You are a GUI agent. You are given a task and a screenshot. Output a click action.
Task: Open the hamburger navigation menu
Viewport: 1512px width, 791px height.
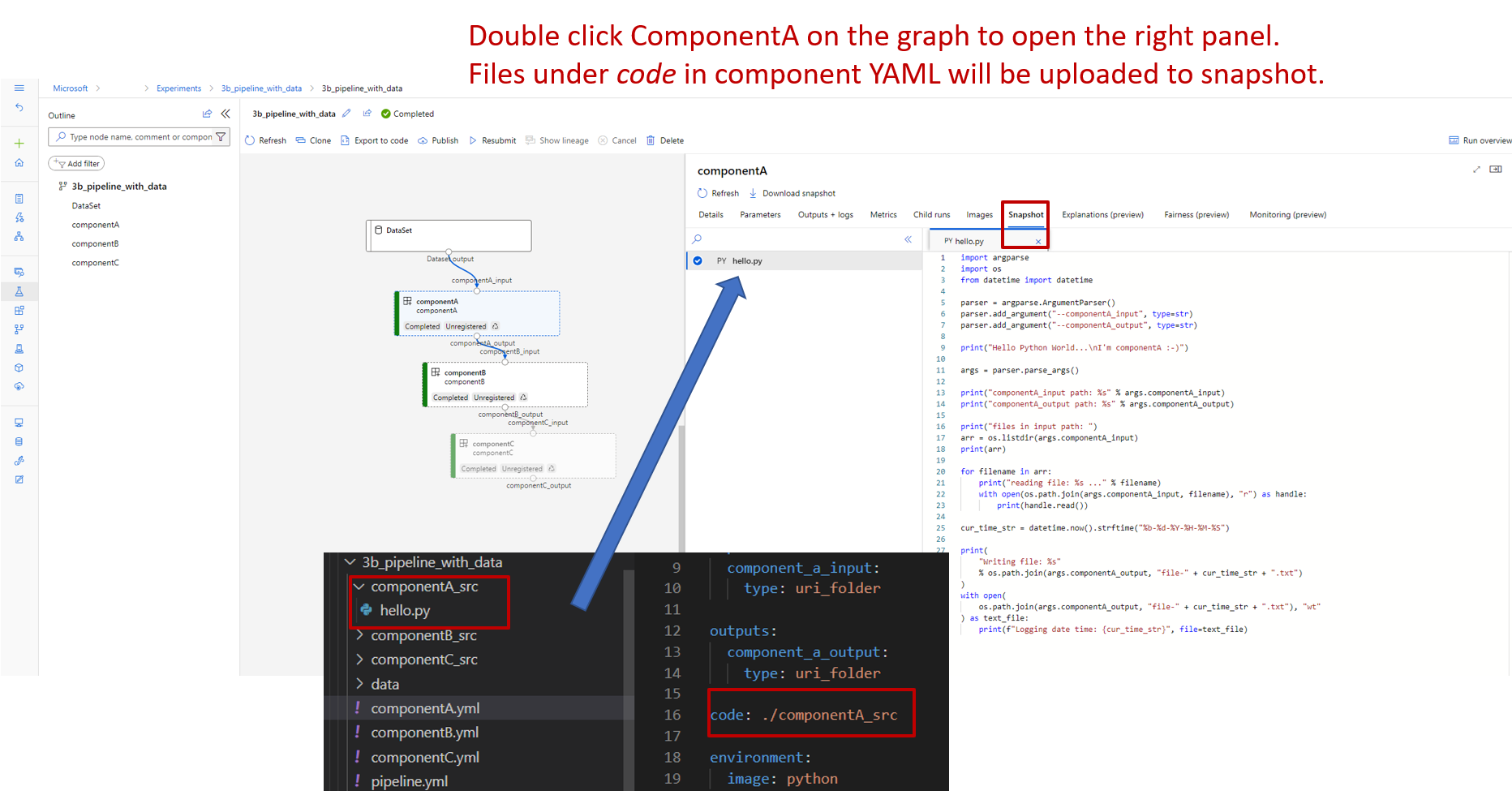[x=19, y=88]
